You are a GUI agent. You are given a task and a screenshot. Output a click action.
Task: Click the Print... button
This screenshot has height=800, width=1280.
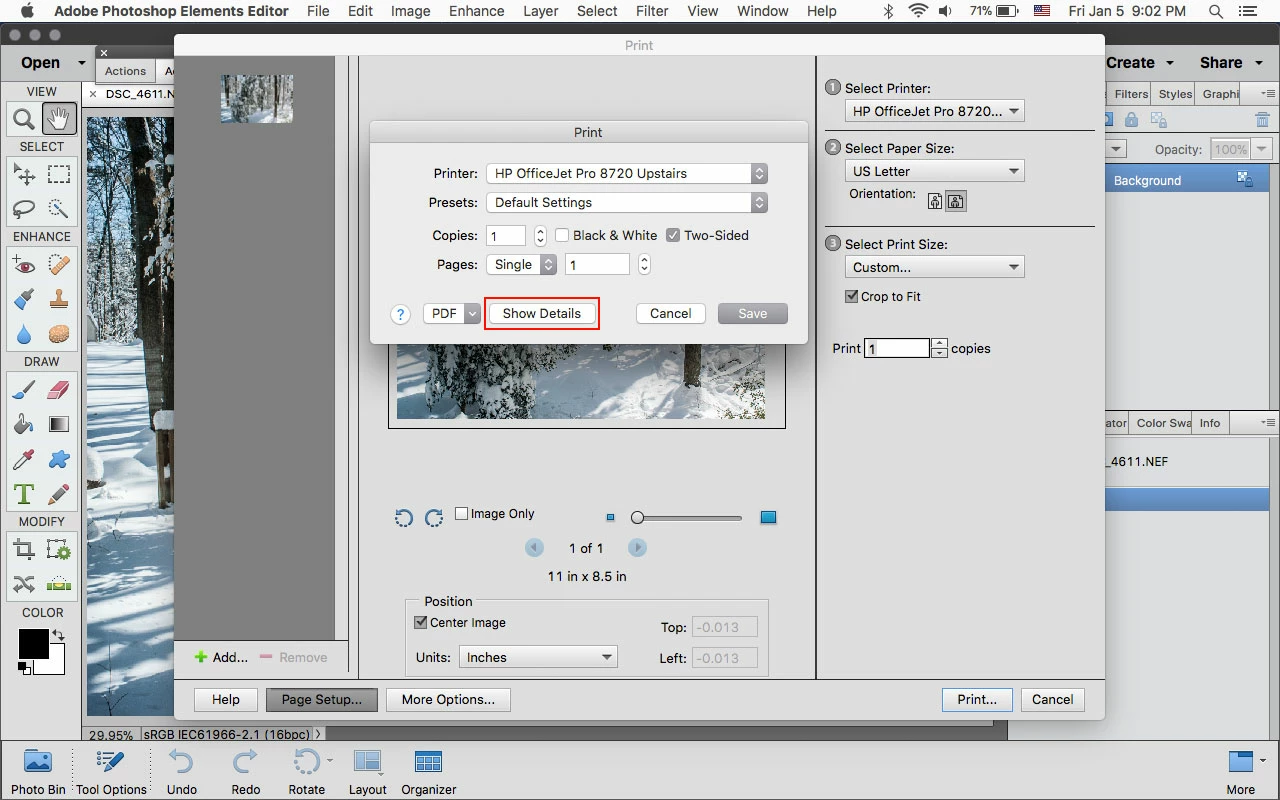(x=977, y=699)
